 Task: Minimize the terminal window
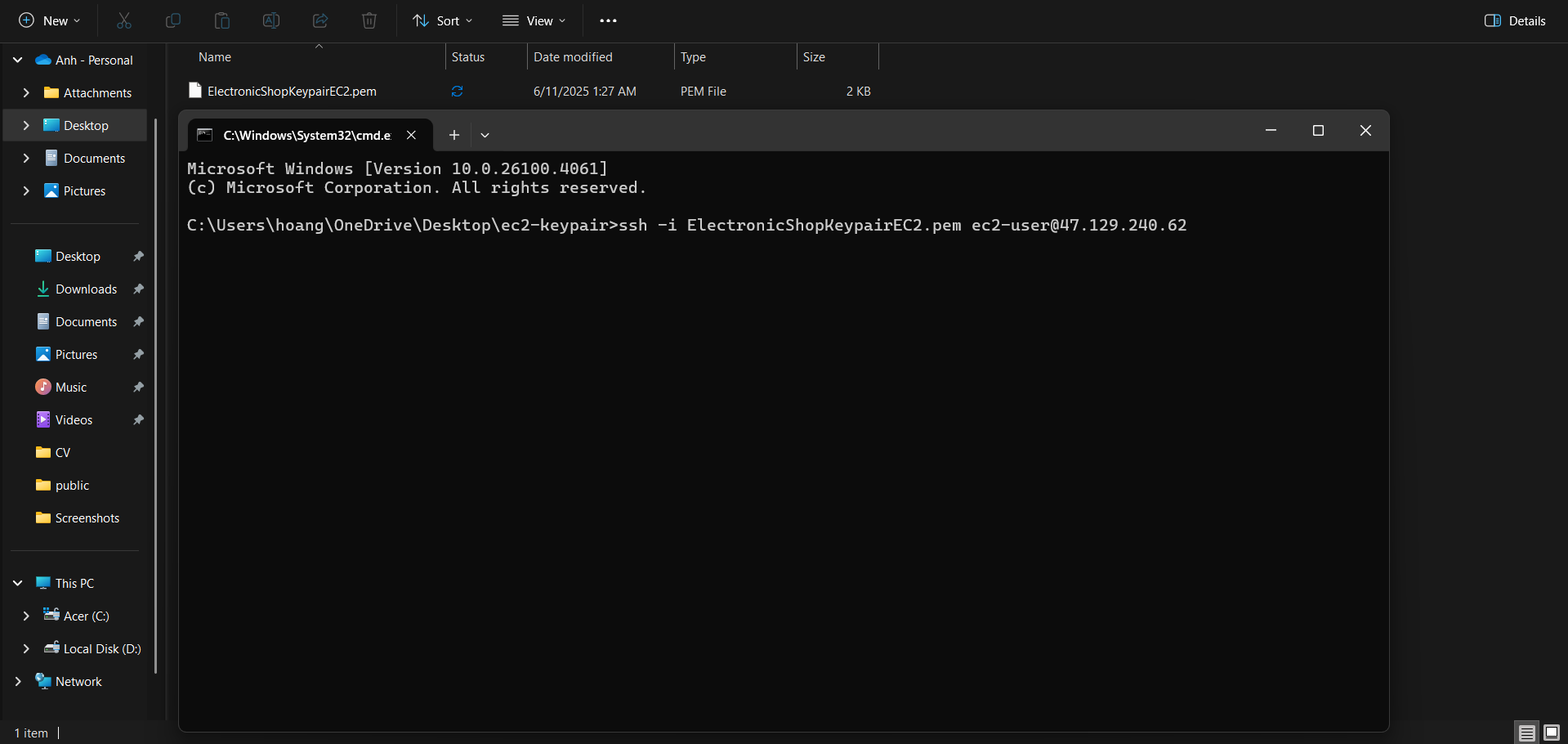[1271, 131]
